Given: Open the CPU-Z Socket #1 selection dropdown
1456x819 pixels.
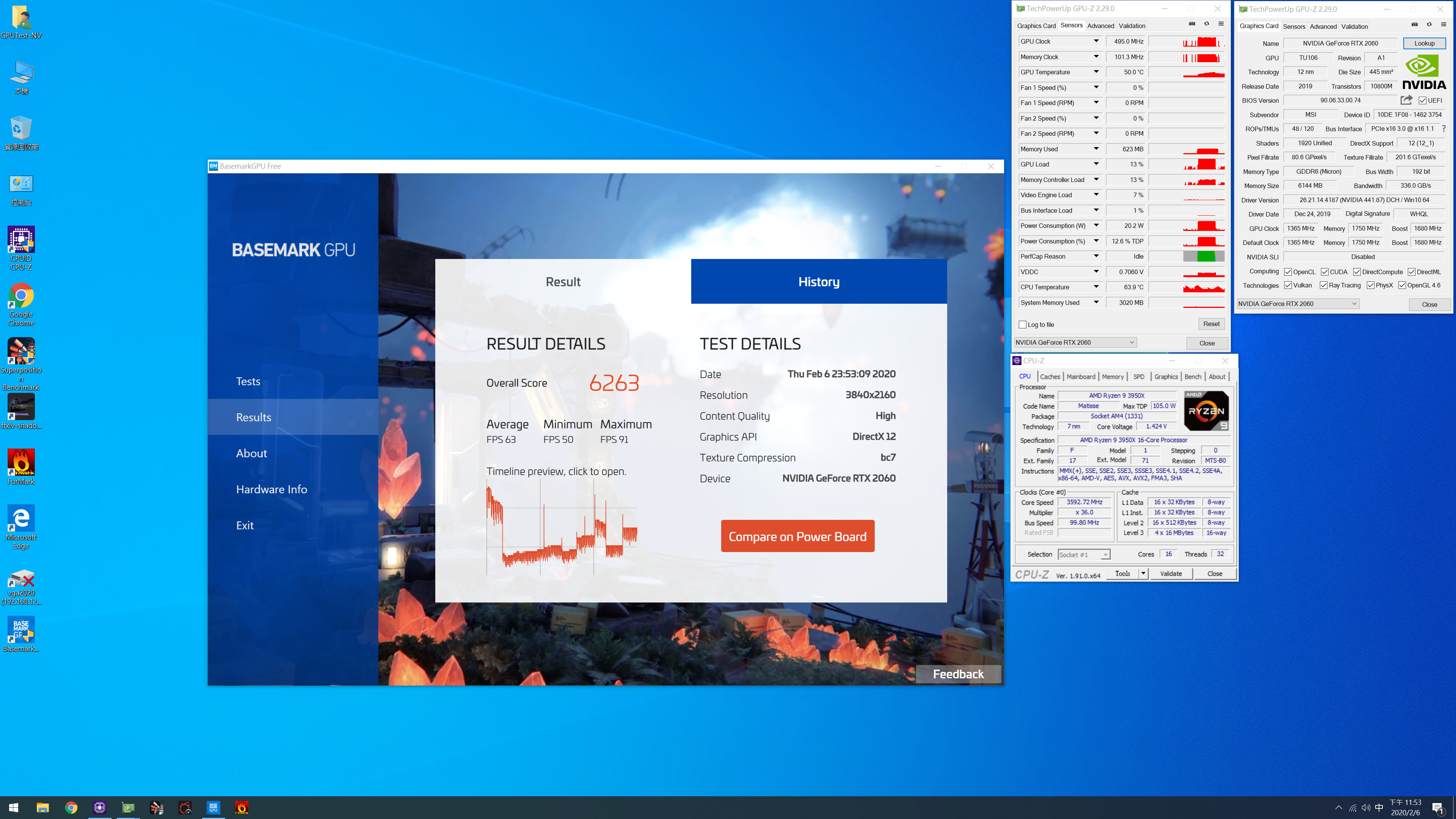Looking at the screenshot, I should [1084, 554].
